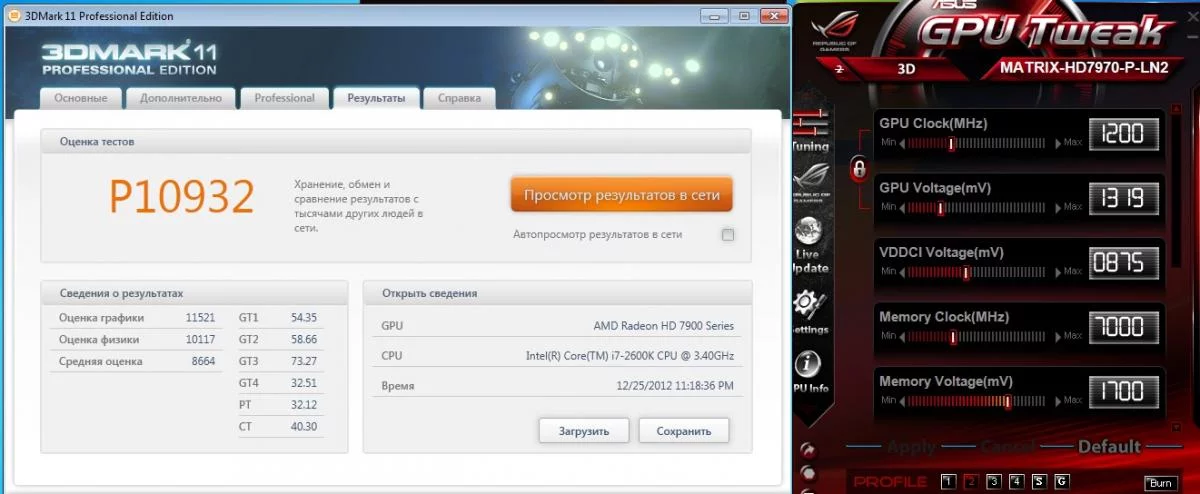Screen dimensions: 1200x494
Task: Click the Burn button
Action: pyautogui.click(x=1159, y=483)
